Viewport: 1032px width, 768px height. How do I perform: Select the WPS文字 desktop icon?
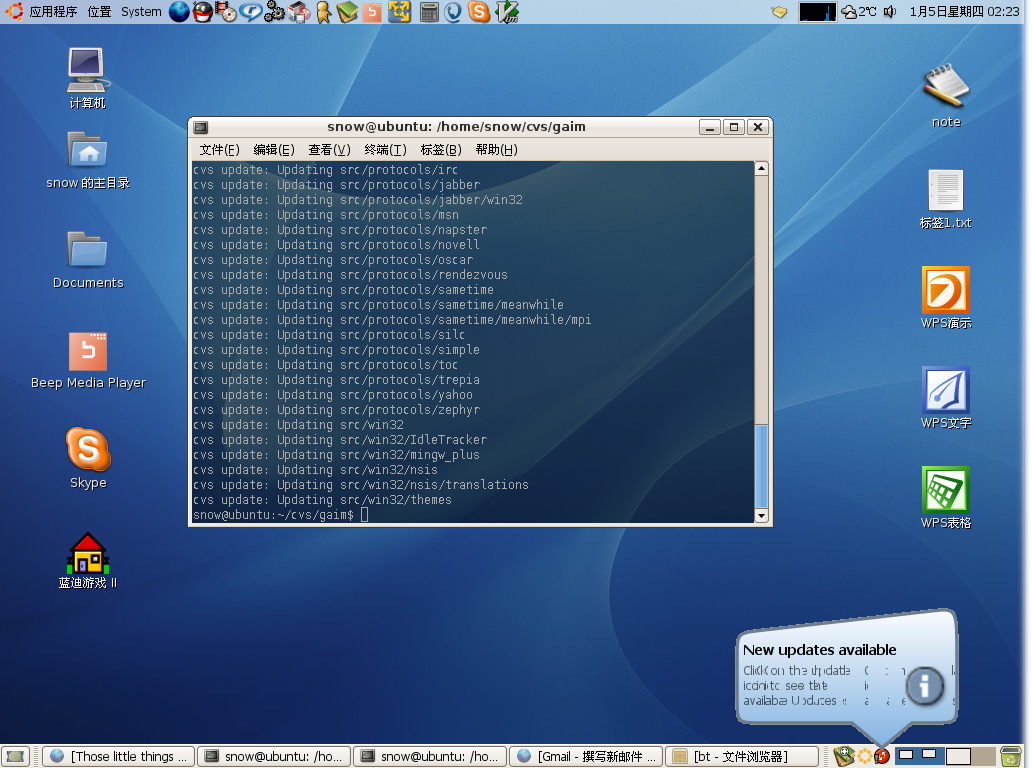coord(946,397)
